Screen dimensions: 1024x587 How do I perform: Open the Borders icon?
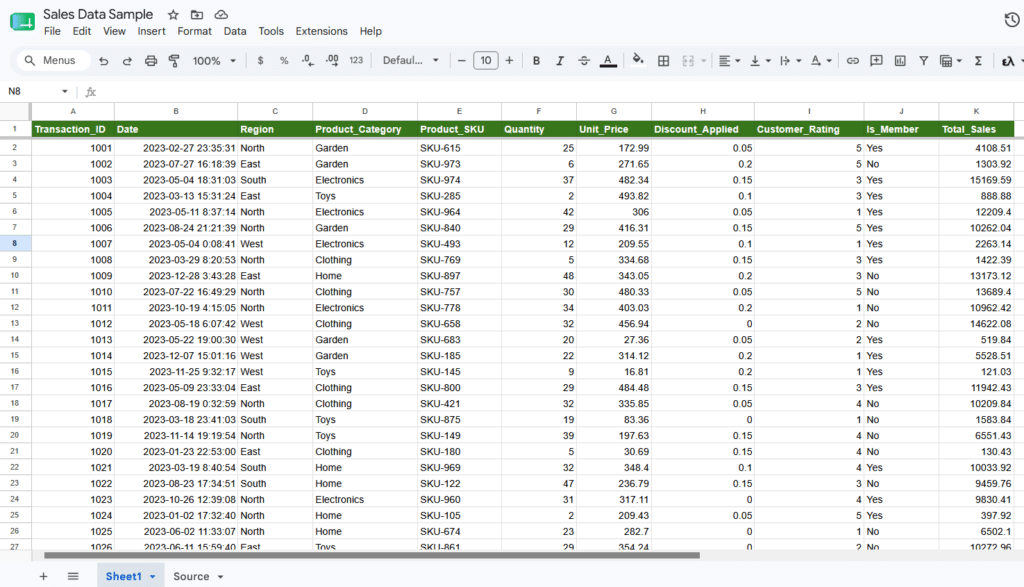pos(664,61)
